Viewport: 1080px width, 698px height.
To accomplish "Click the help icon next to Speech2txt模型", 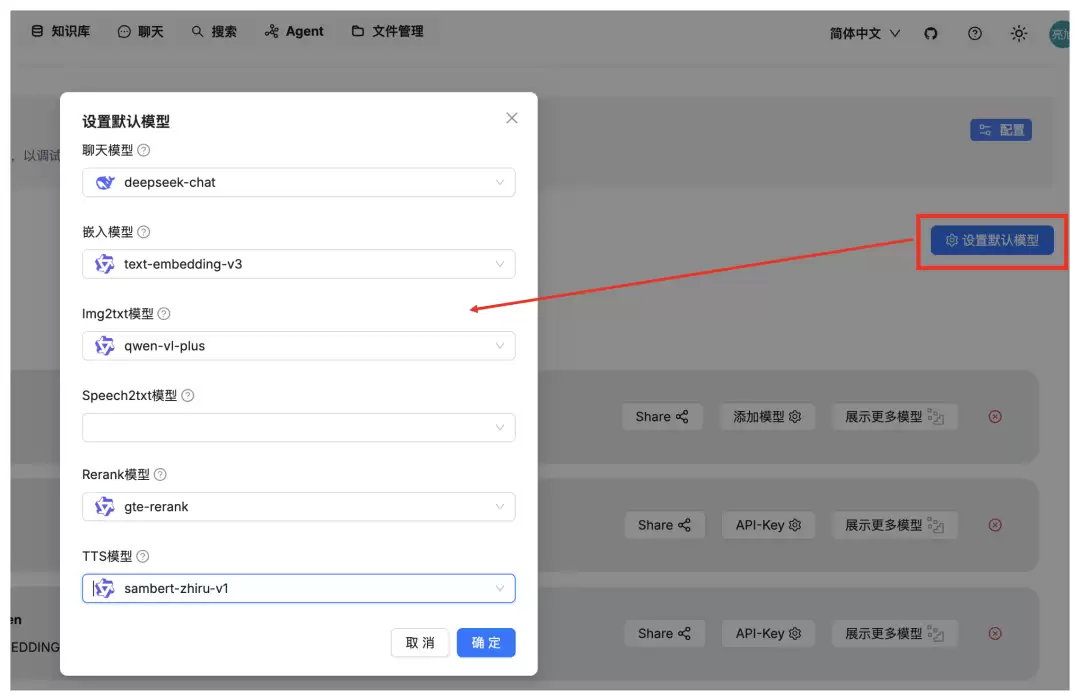I will [187, 396].
